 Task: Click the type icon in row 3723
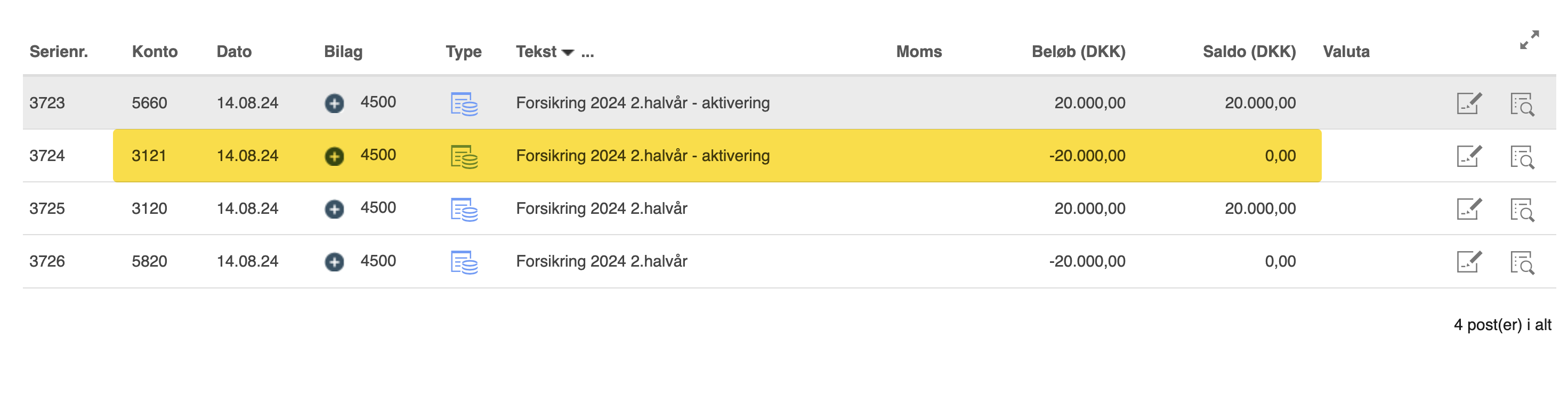[464, 104]
